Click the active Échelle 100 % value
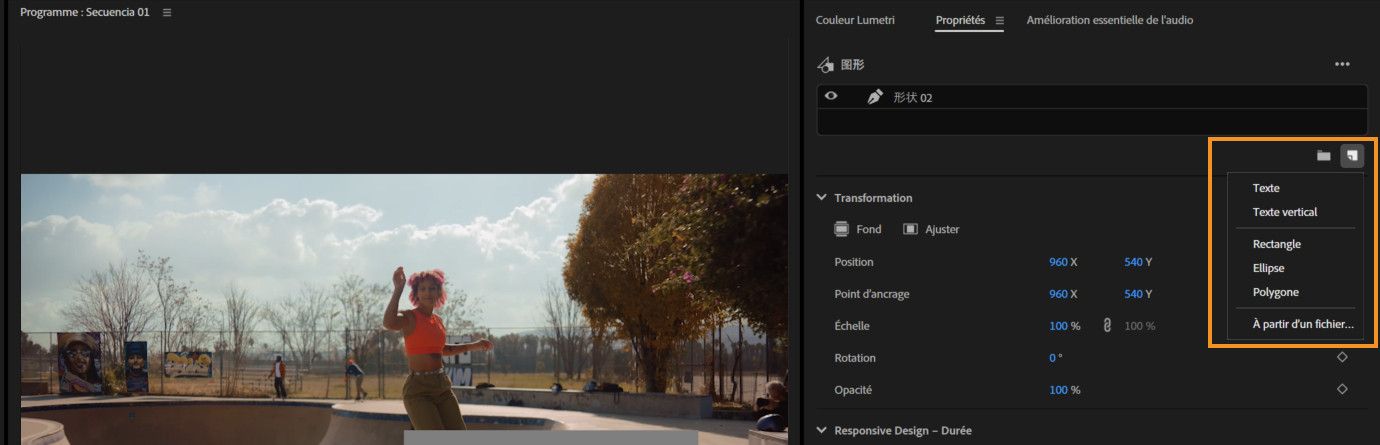The height and width of the screenshot is (445, 1380). (x=1064, y=326)
